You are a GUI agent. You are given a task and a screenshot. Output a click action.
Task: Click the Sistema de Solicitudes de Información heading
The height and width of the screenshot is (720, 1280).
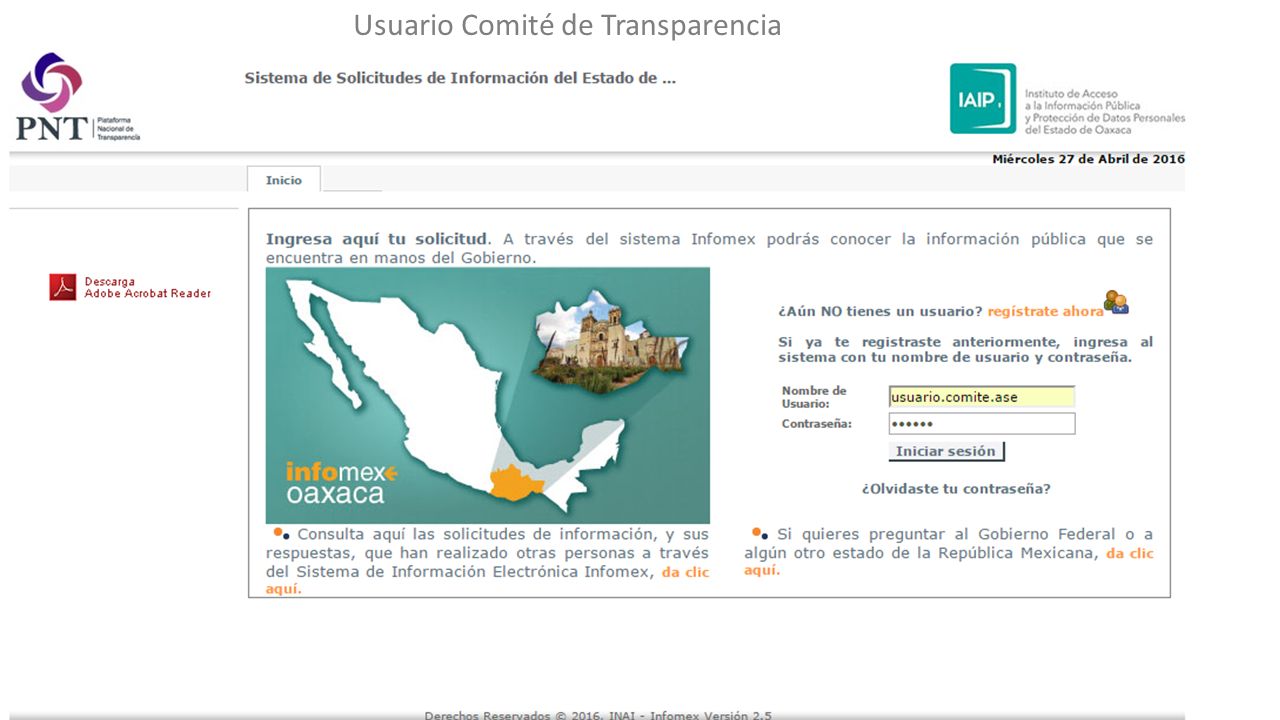click(460, 78)
